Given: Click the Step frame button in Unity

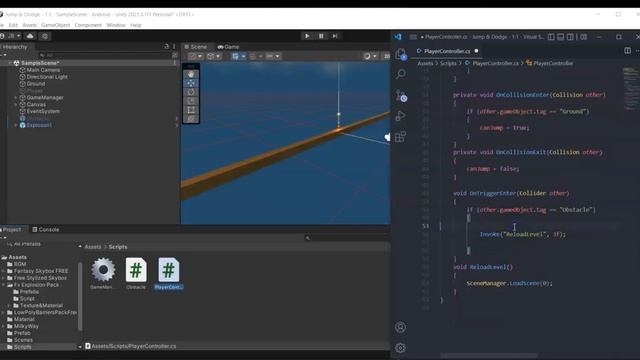Looking at the screenshot, I should tap(335, 36).
